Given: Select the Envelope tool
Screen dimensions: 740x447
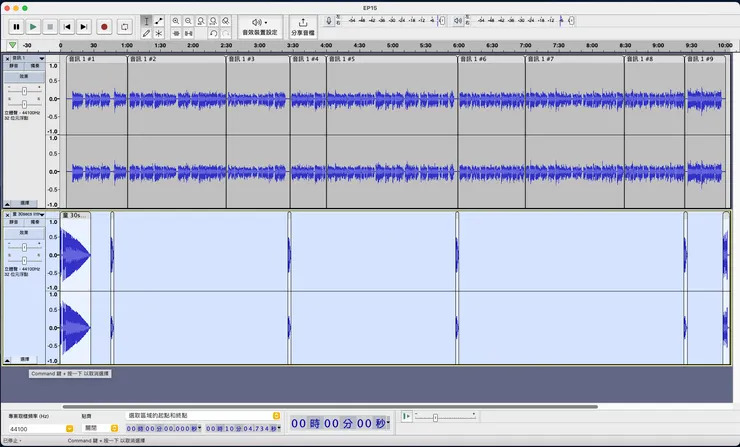Looking at the screenshot, I should pyautogui.click(x=159, y=20).
